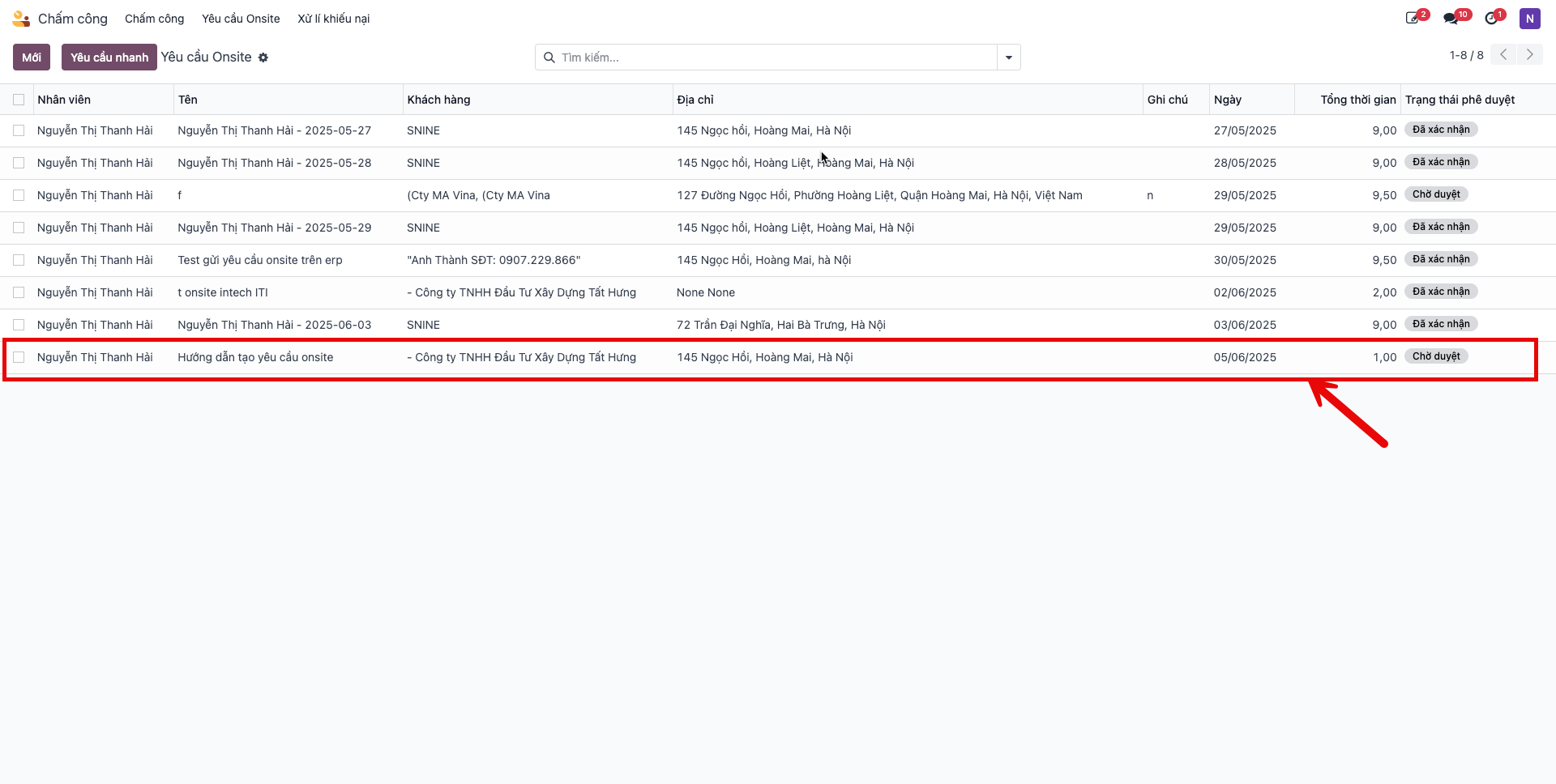
Task: Open the Yêu cầu Onsite menu
Action: (x=241, y=19)
